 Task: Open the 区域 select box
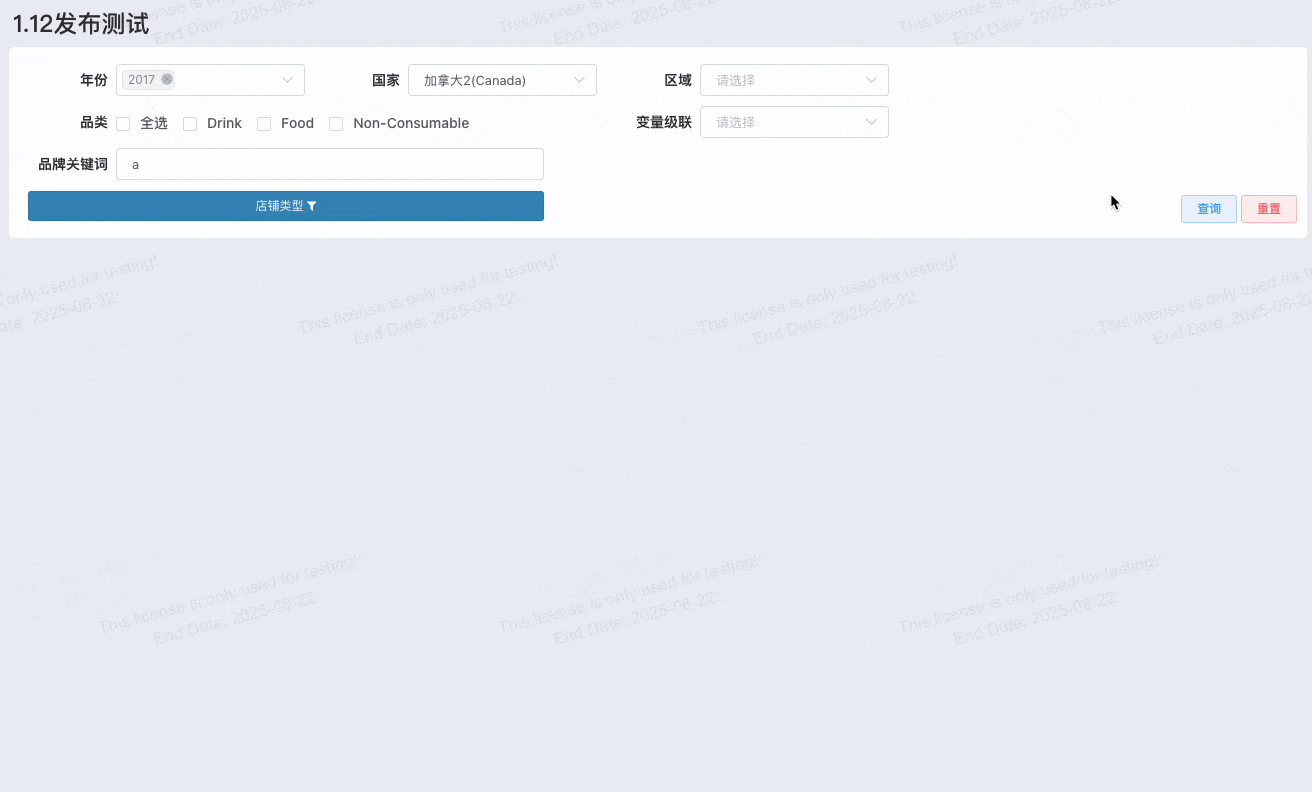[x=794, y=80]
